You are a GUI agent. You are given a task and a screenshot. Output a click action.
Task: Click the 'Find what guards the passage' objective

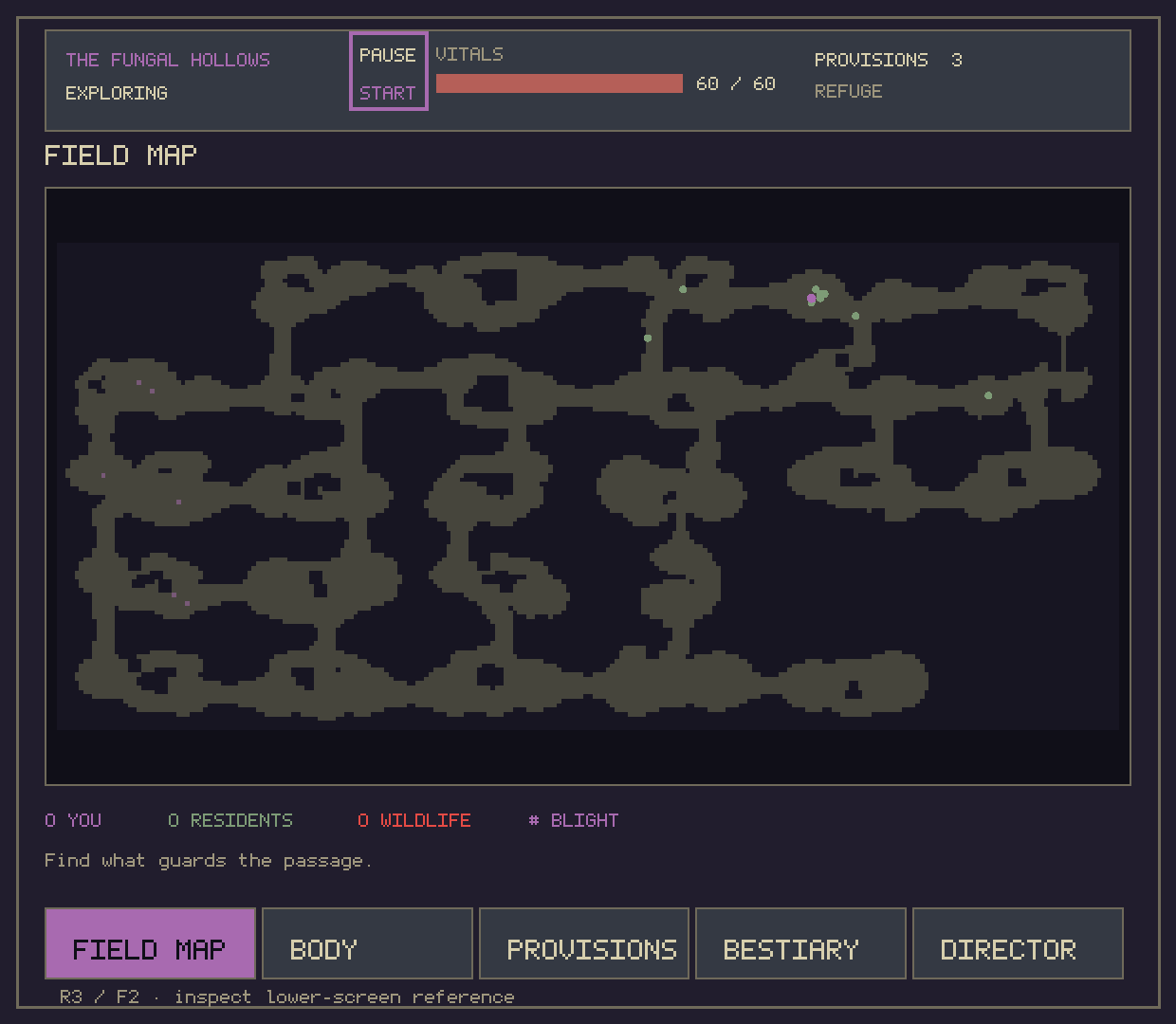209,861
